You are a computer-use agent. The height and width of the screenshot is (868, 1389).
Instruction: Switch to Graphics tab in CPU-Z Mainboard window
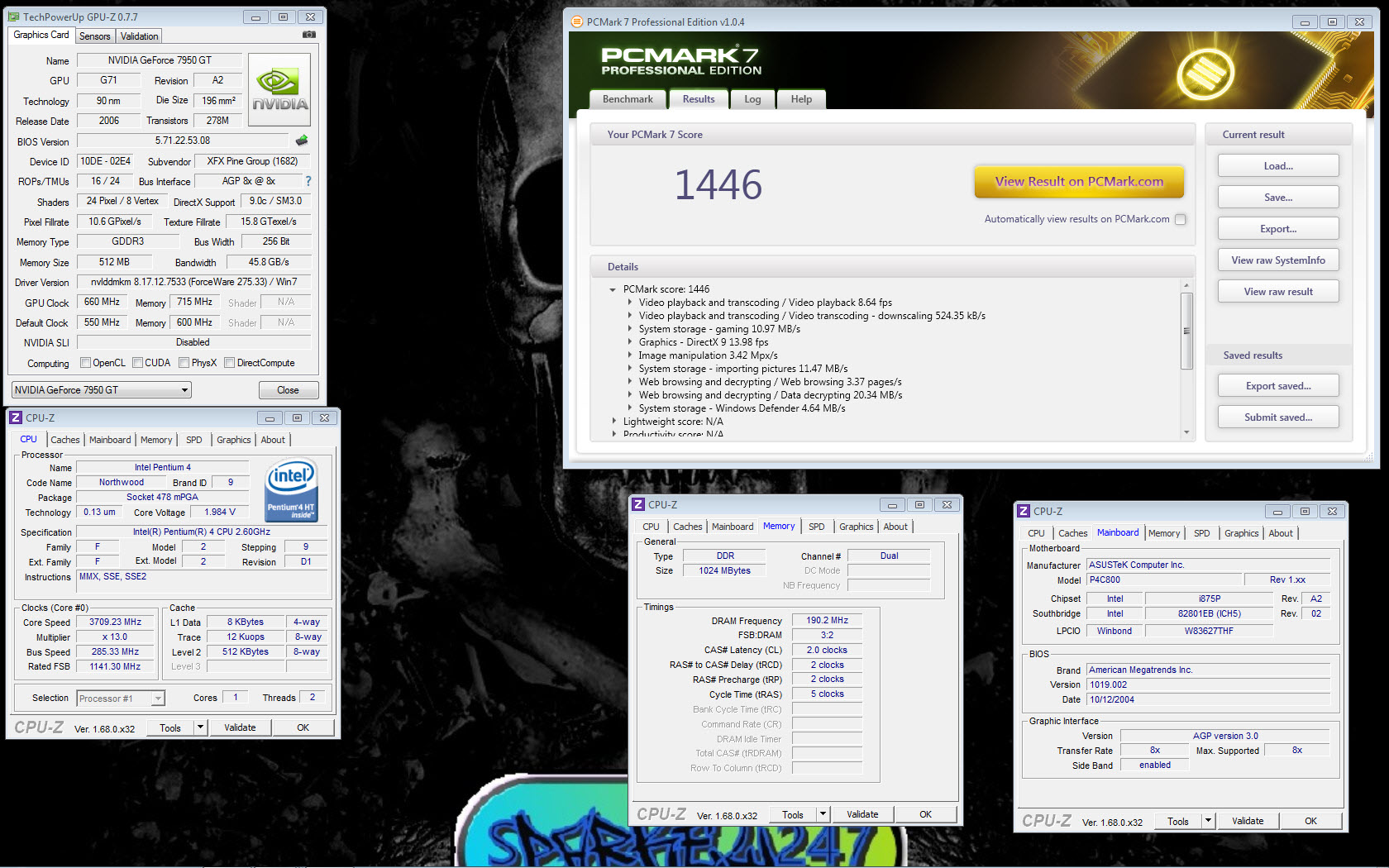coord(1241,533)
